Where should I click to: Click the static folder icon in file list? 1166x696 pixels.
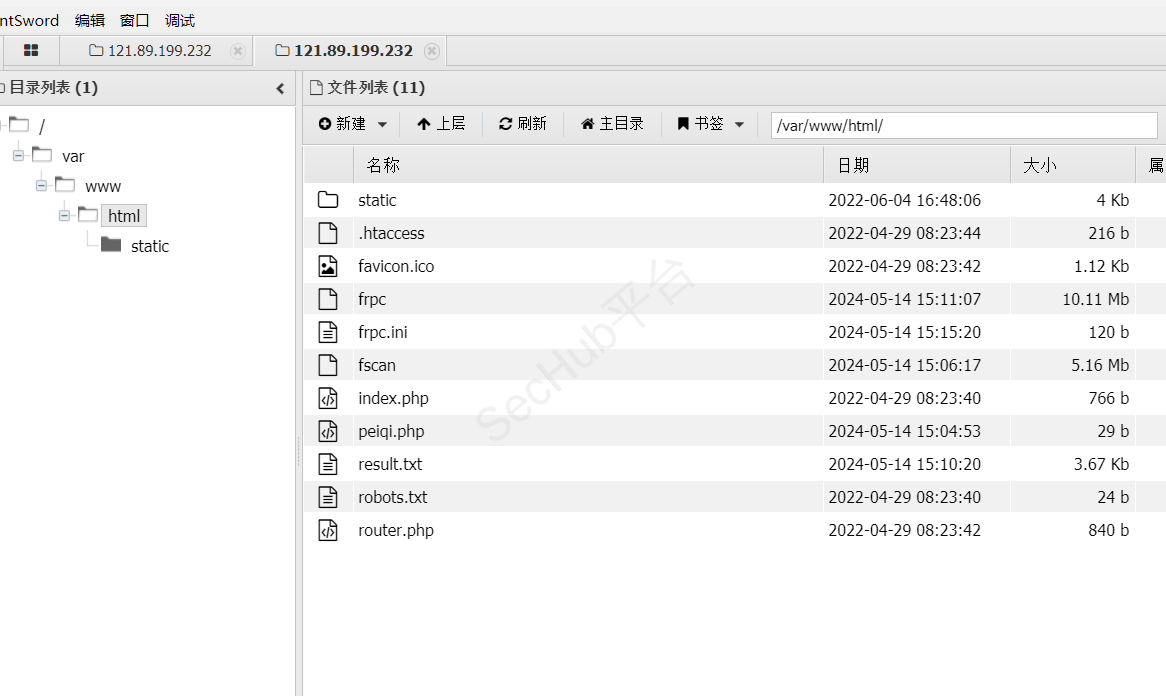[328, 200]
